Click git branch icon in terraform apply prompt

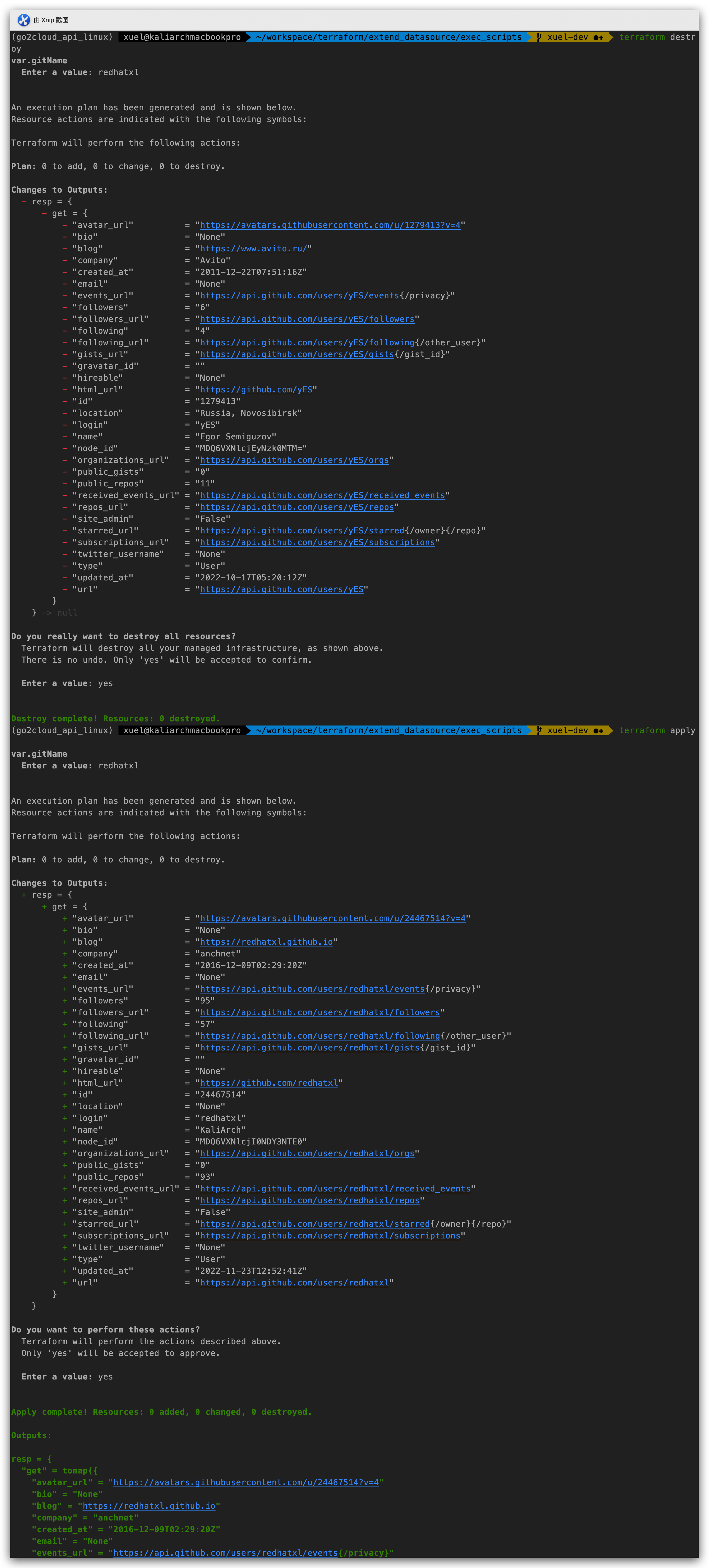539,730
